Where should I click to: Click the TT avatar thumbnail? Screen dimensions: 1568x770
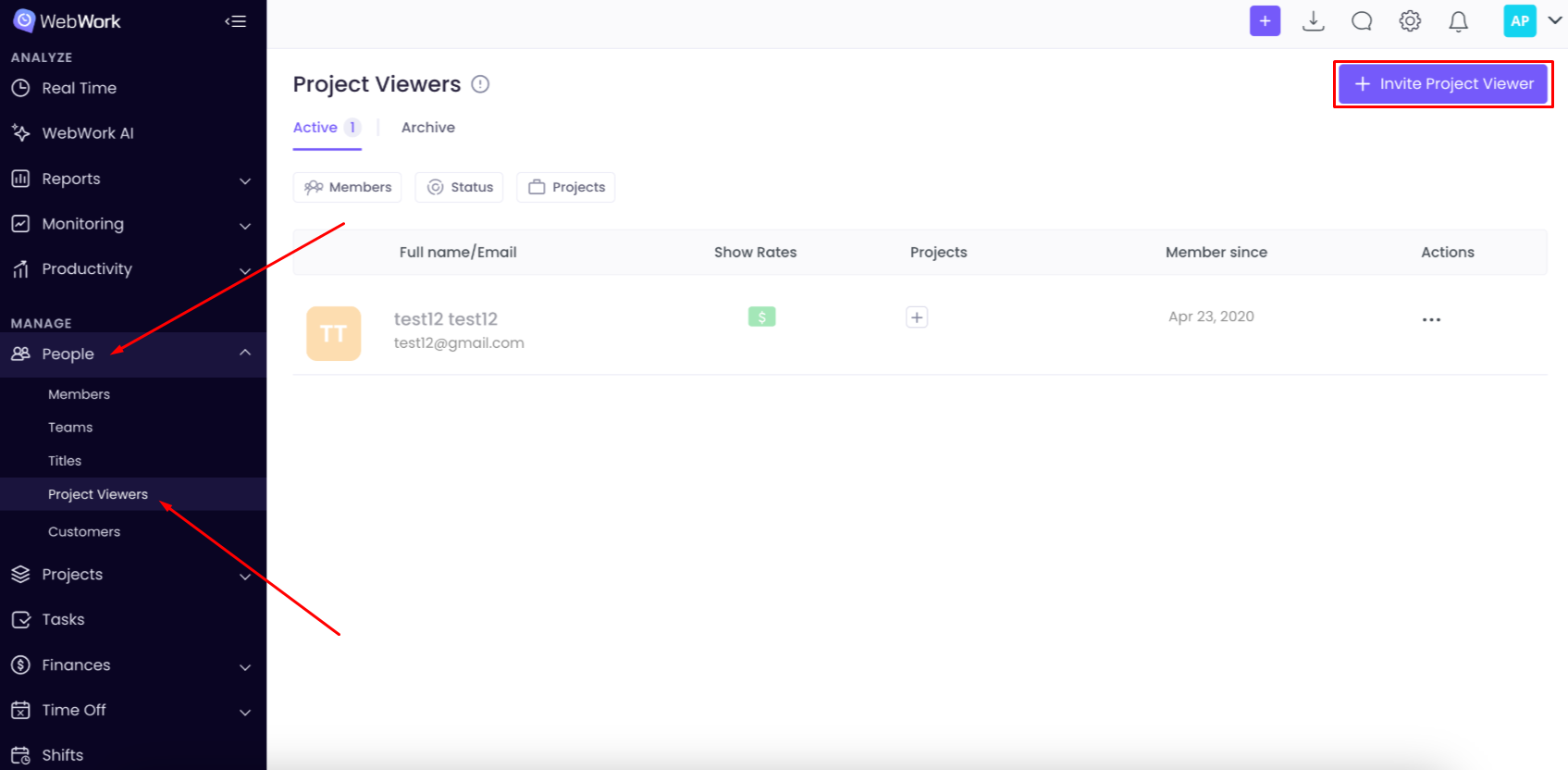333,333
